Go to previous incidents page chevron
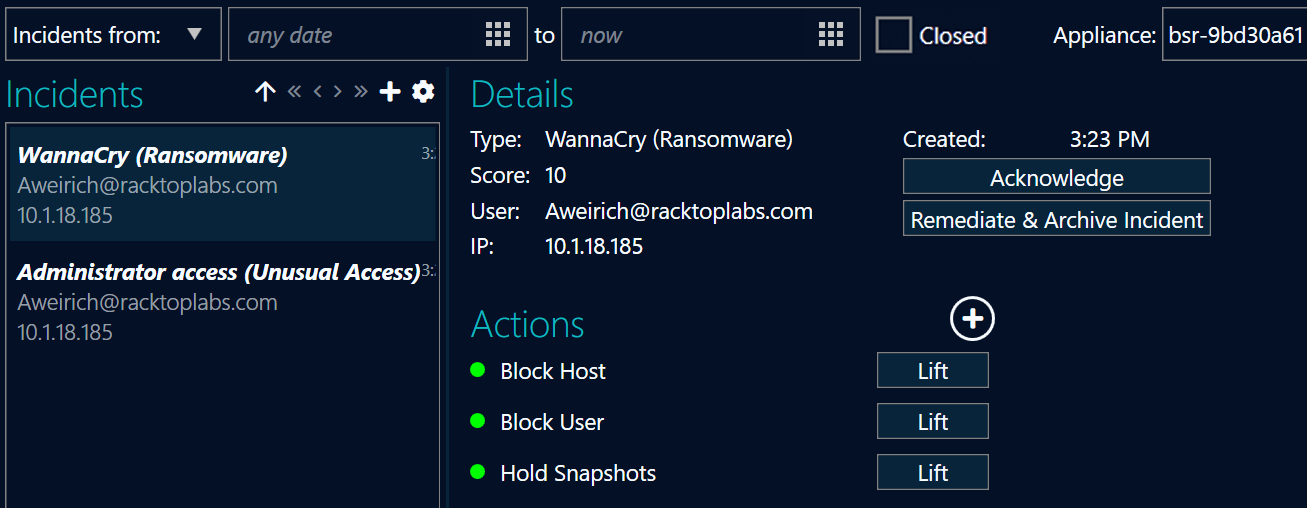 pyautogui.click(x=317, y=92)
